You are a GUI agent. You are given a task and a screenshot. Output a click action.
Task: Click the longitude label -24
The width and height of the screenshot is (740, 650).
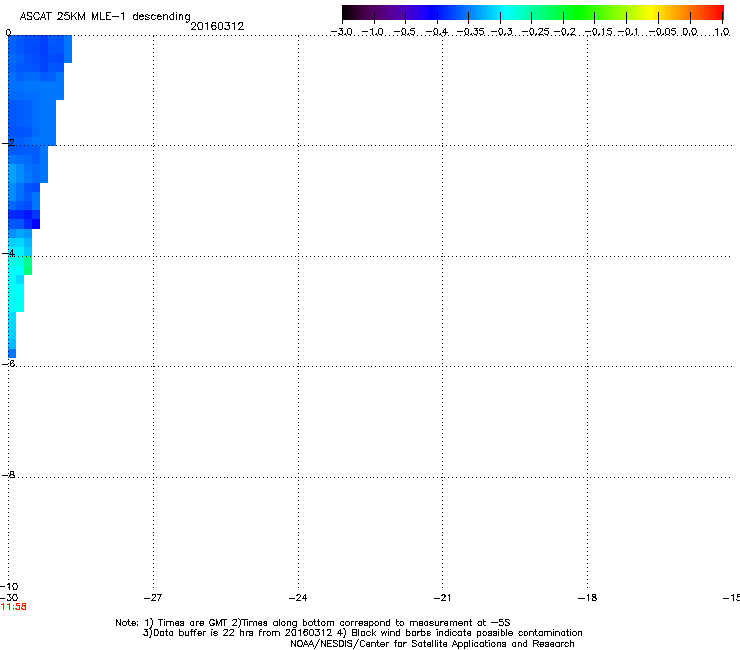point(298,598)
